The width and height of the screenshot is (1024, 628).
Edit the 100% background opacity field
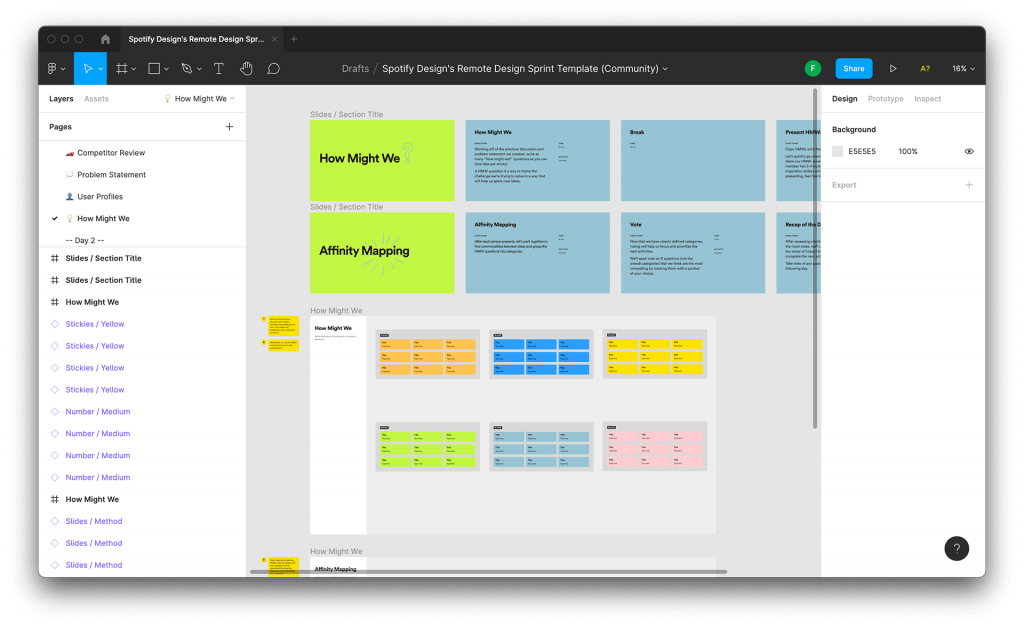tap(908, 151)
